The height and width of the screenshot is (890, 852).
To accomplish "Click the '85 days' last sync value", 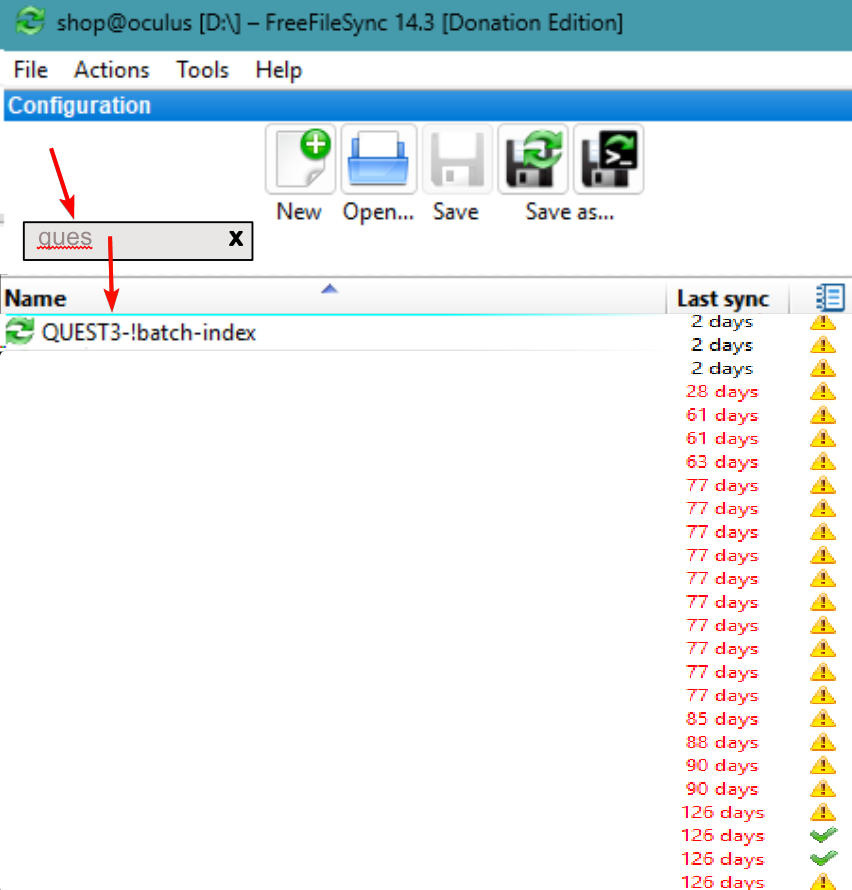I will point(721,719).
